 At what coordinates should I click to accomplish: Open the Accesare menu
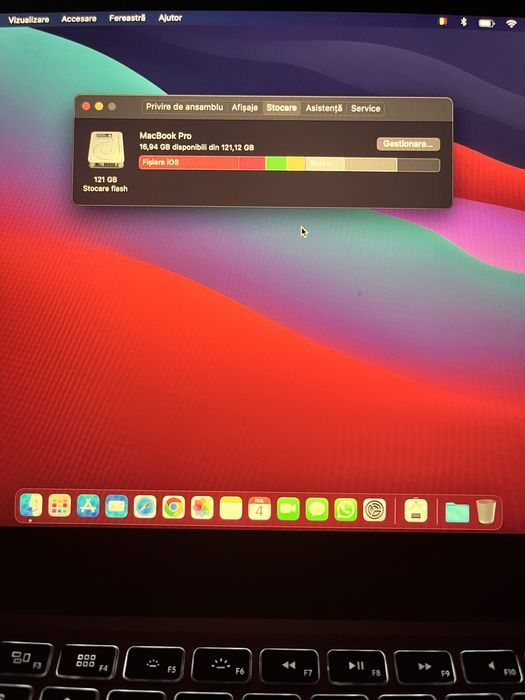point(79,19)
